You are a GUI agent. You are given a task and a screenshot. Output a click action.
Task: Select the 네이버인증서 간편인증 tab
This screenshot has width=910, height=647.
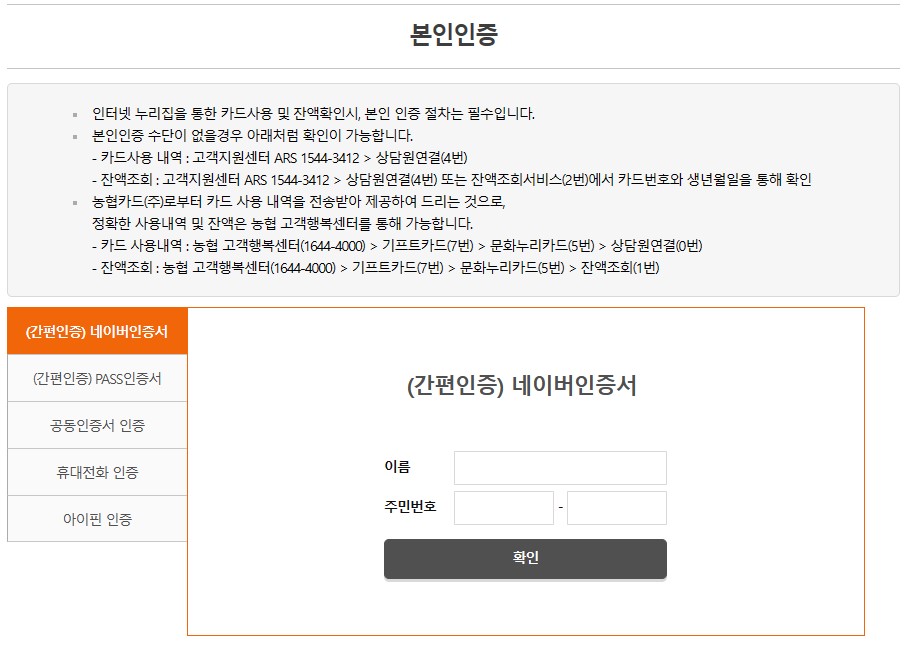click(x=98, y=331)
